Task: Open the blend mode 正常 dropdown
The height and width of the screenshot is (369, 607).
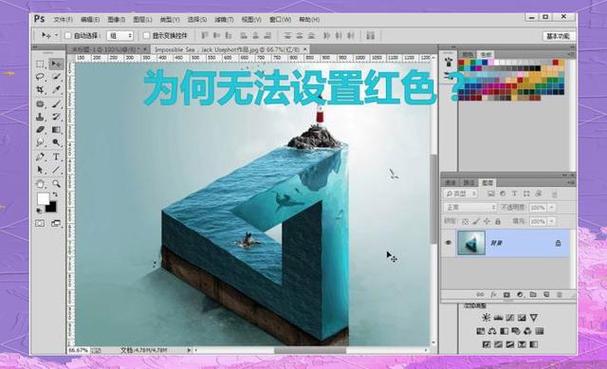Action: click(470, 208)
